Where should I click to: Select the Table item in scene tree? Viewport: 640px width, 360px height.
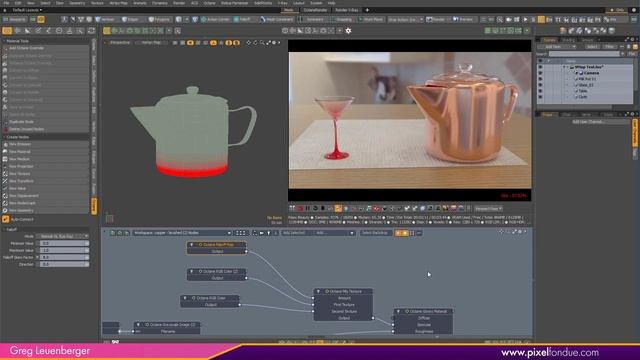pyautogui.click(x=583, y=91)
